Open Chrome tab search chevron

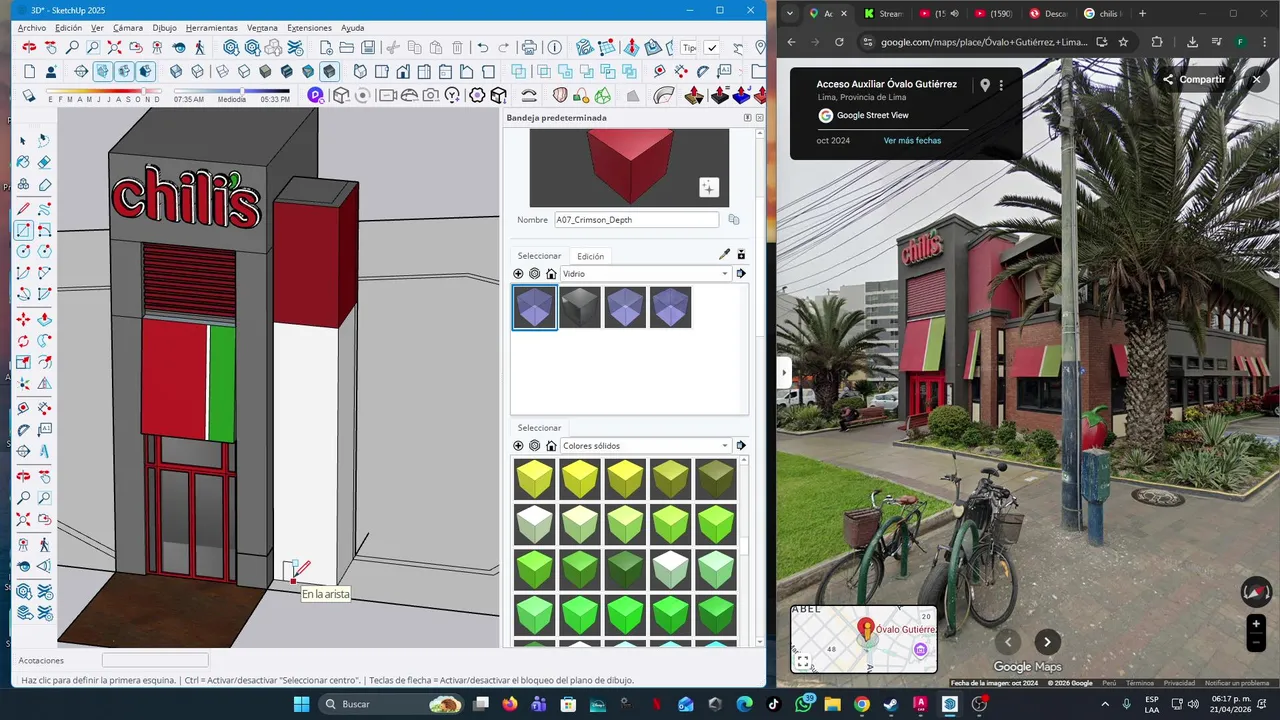[790, 14]
